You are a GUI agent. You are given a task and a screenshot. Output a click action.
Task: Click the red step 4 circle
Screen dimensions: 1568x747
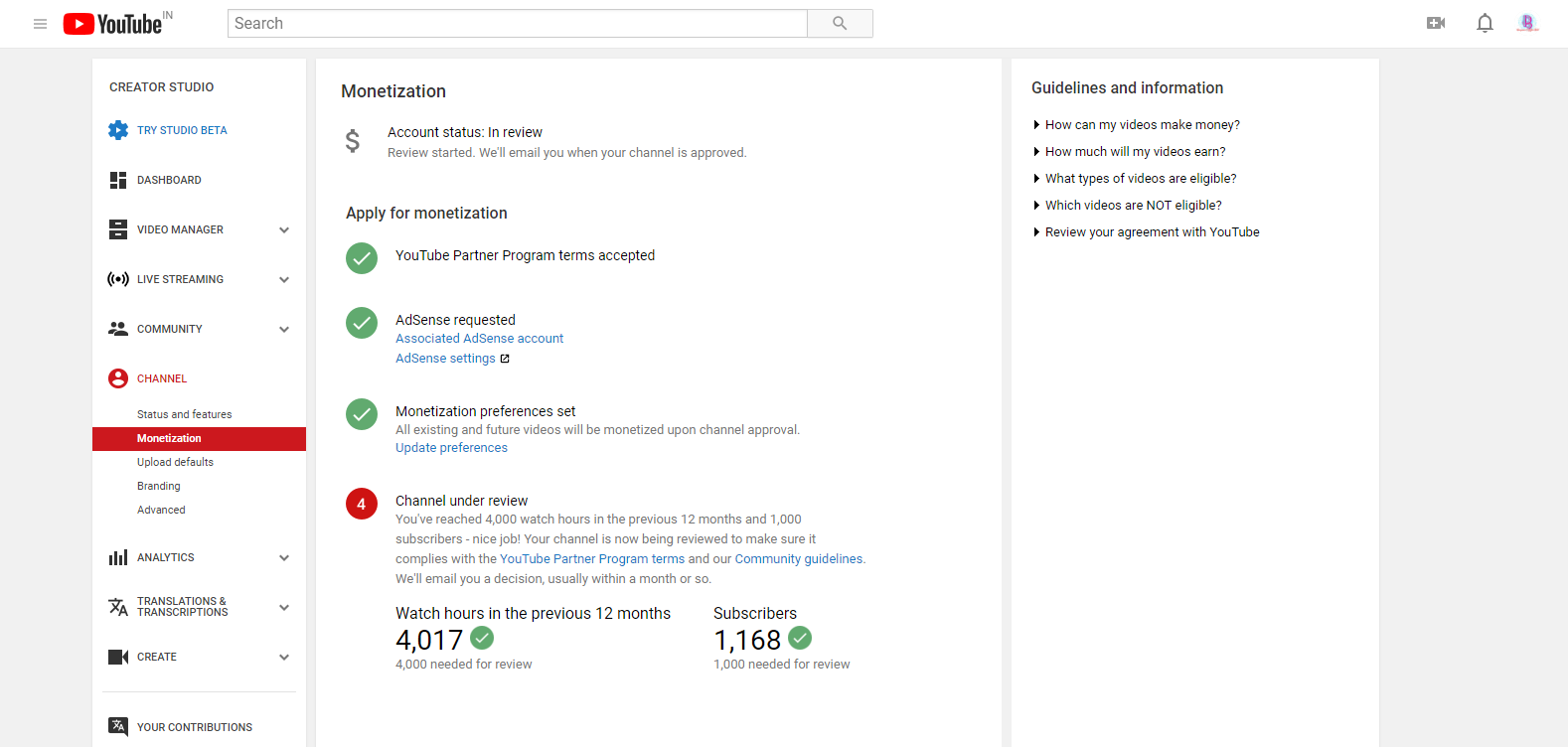coord(362,504)
